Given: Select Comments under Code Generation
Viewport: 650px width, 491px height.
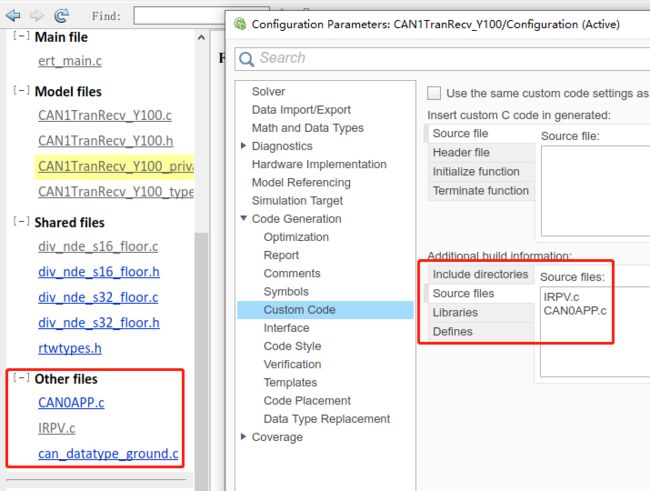Looking at the screenshot, I should pyautogui.click(x=292, y=274).
